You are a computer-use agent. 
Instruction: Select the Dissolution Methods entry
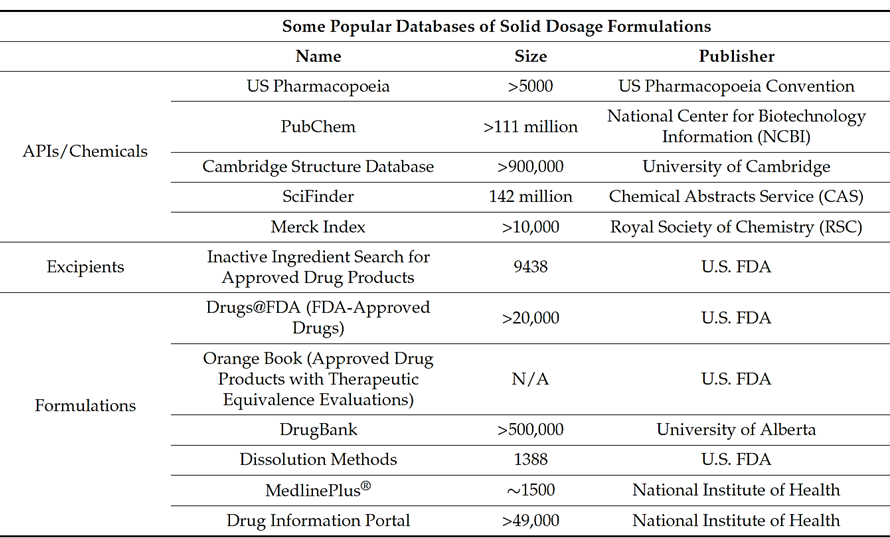pyautogui.click(x=318, y=460)
